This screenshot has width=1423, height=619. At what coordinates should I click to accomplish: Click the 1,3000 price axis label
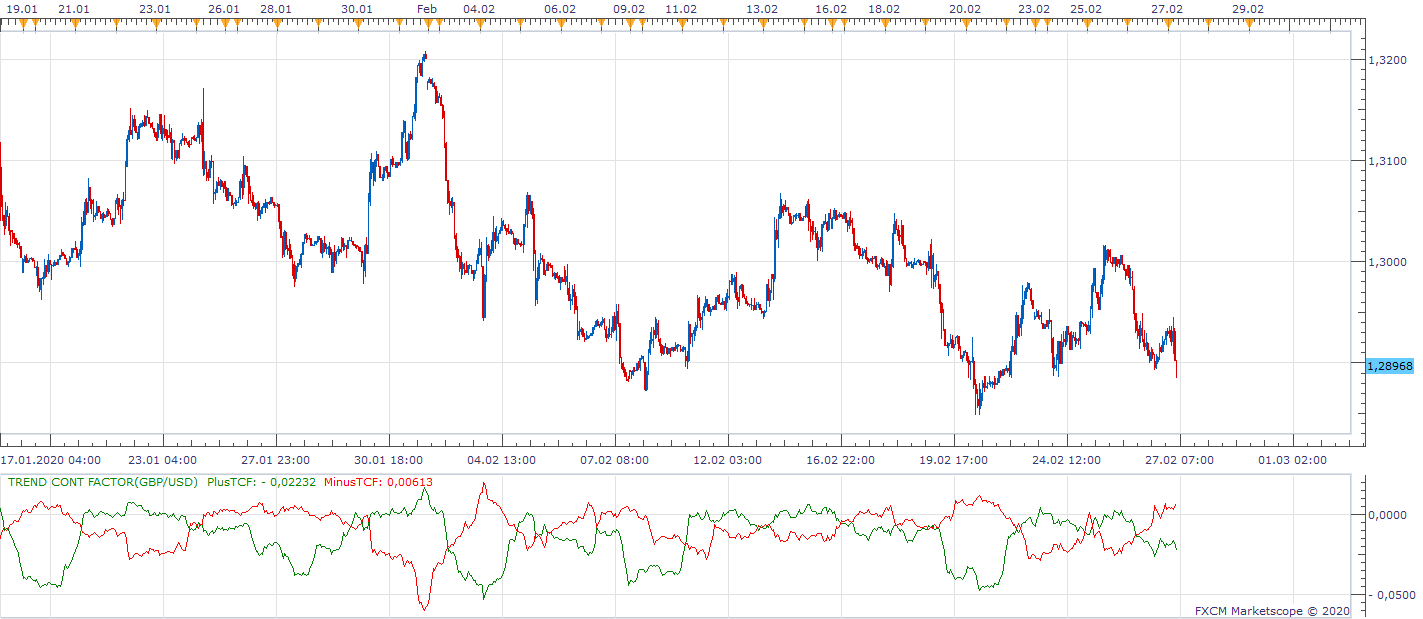pyautogui.click(x=1387, y=262)
